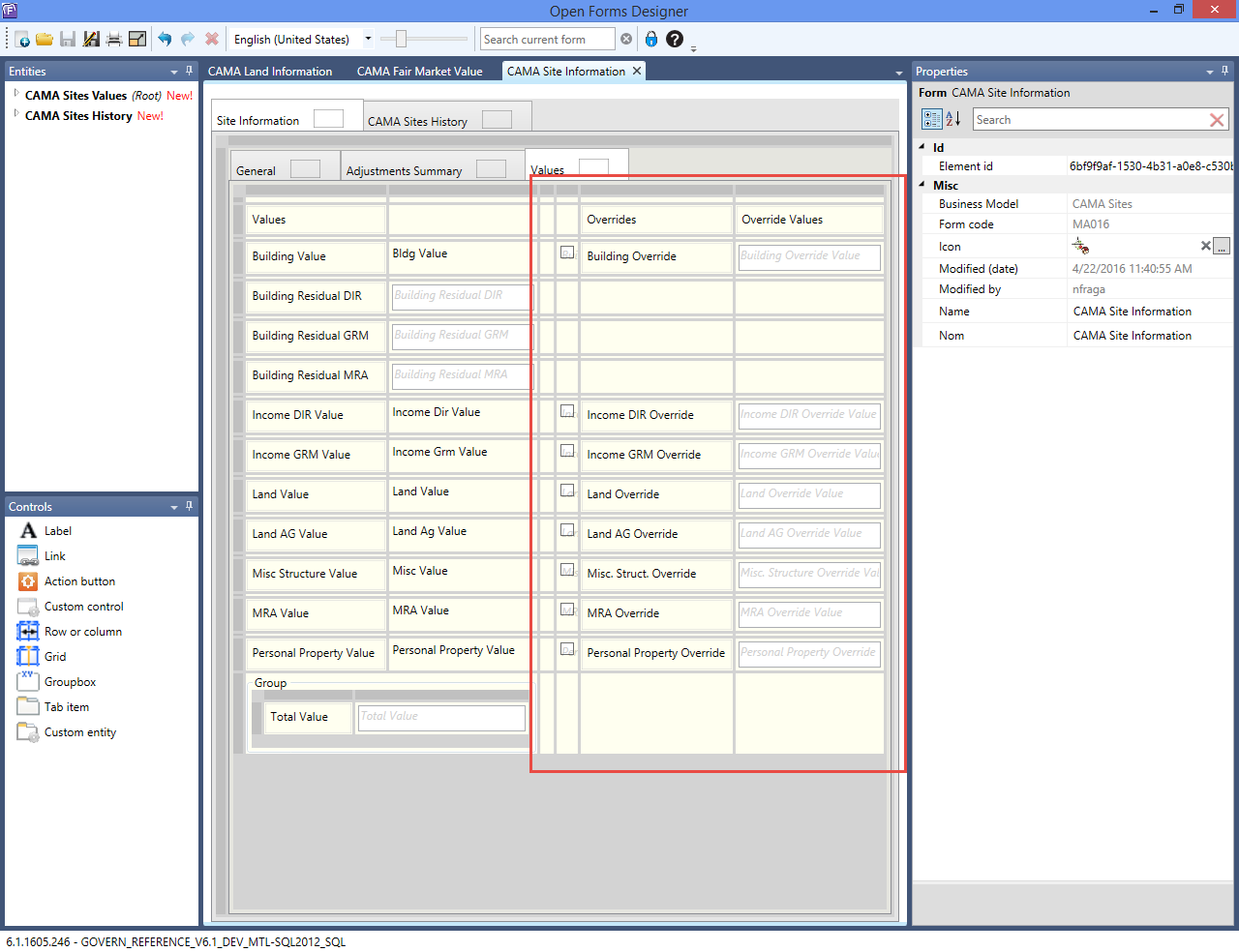The width and height of the screenshot is (1239, 952).
Task: Open the English (United States) language dropdown
Action: (368, 40)
